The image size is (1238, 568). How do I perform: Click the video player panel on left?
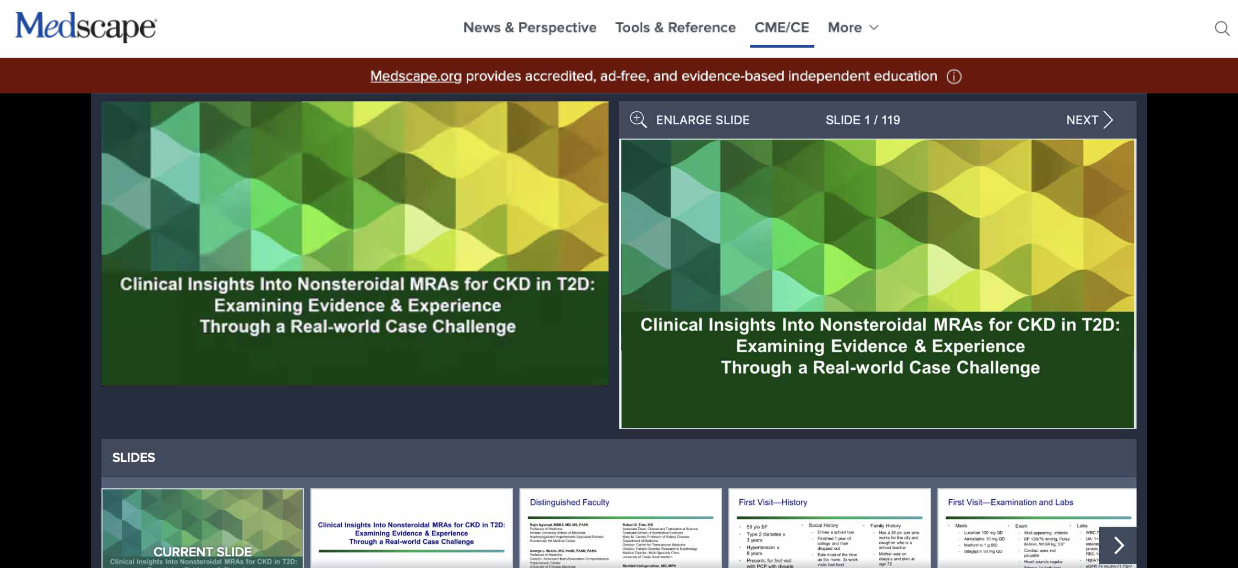point(355,243)
